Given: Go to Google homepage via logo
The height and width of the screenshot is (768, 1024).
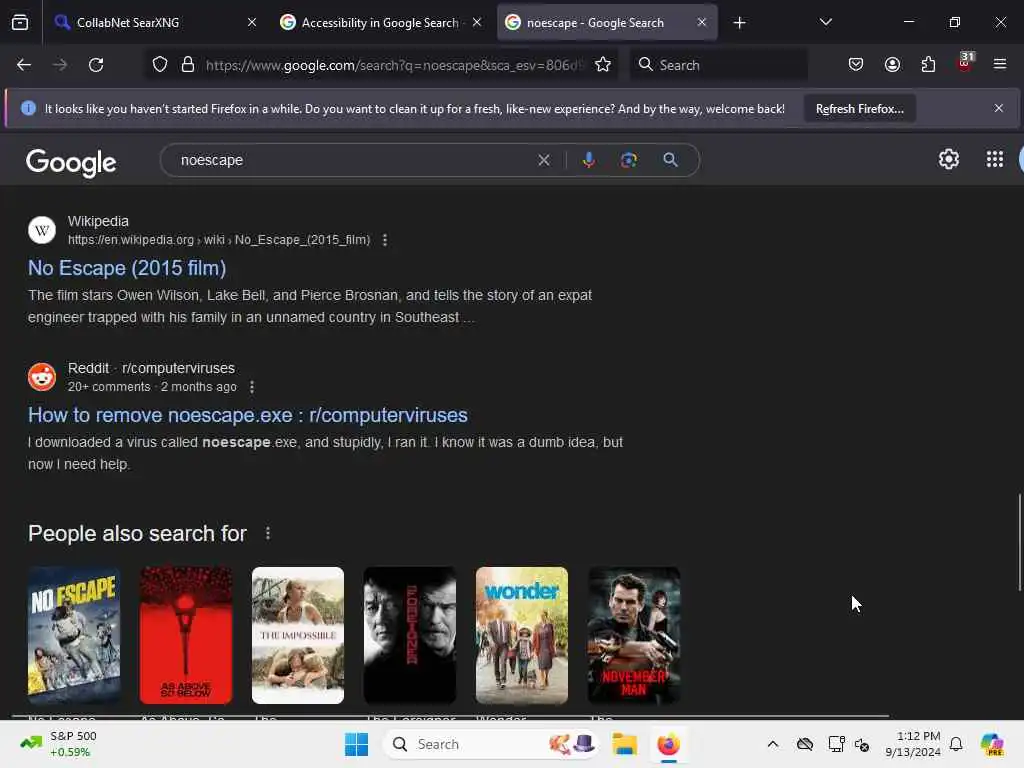Looking at the screenshot, I should point(71,163).
